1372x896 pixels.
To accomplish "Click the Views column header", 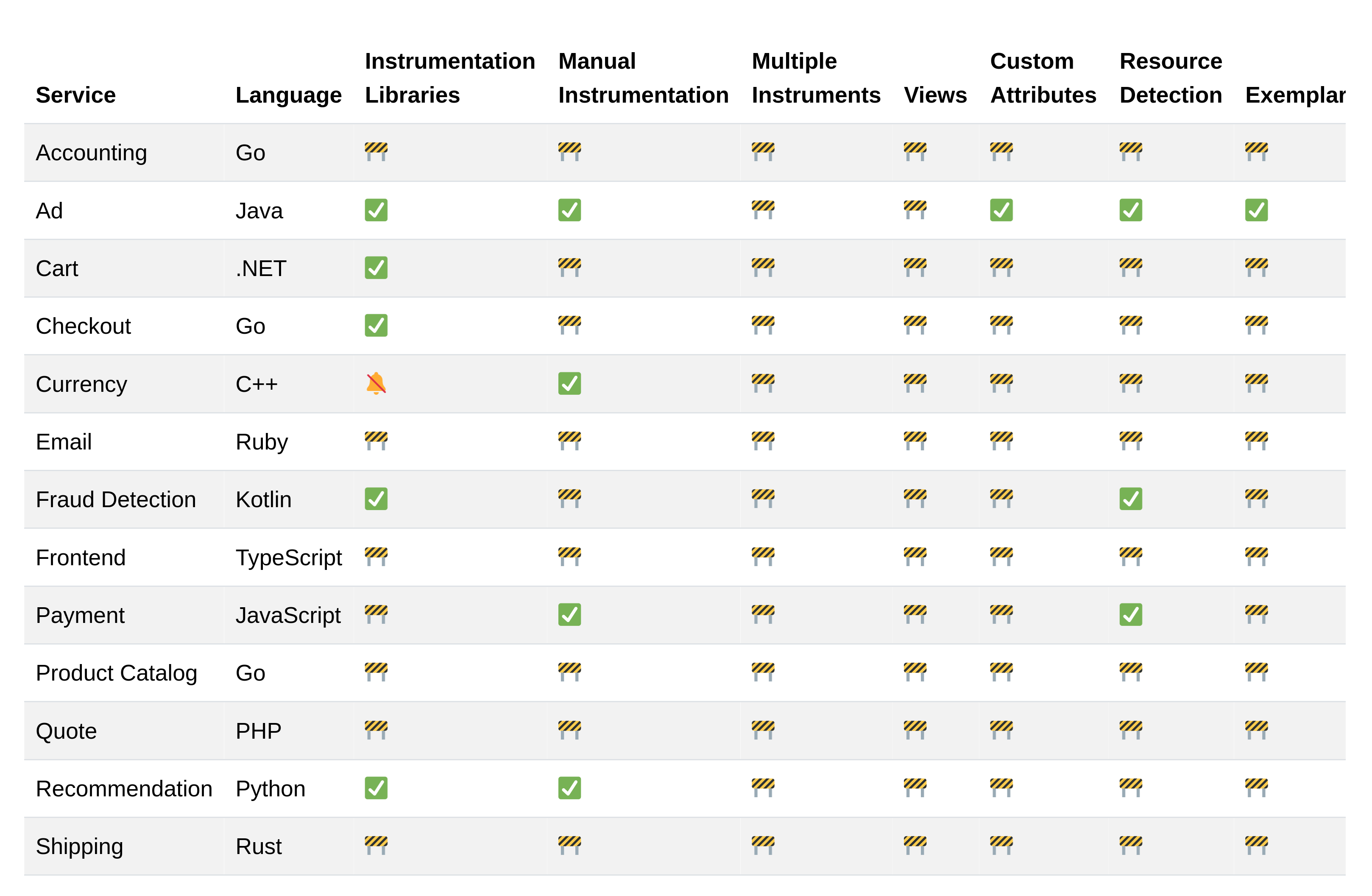I will pyautogui.click(x=935, y=95).
